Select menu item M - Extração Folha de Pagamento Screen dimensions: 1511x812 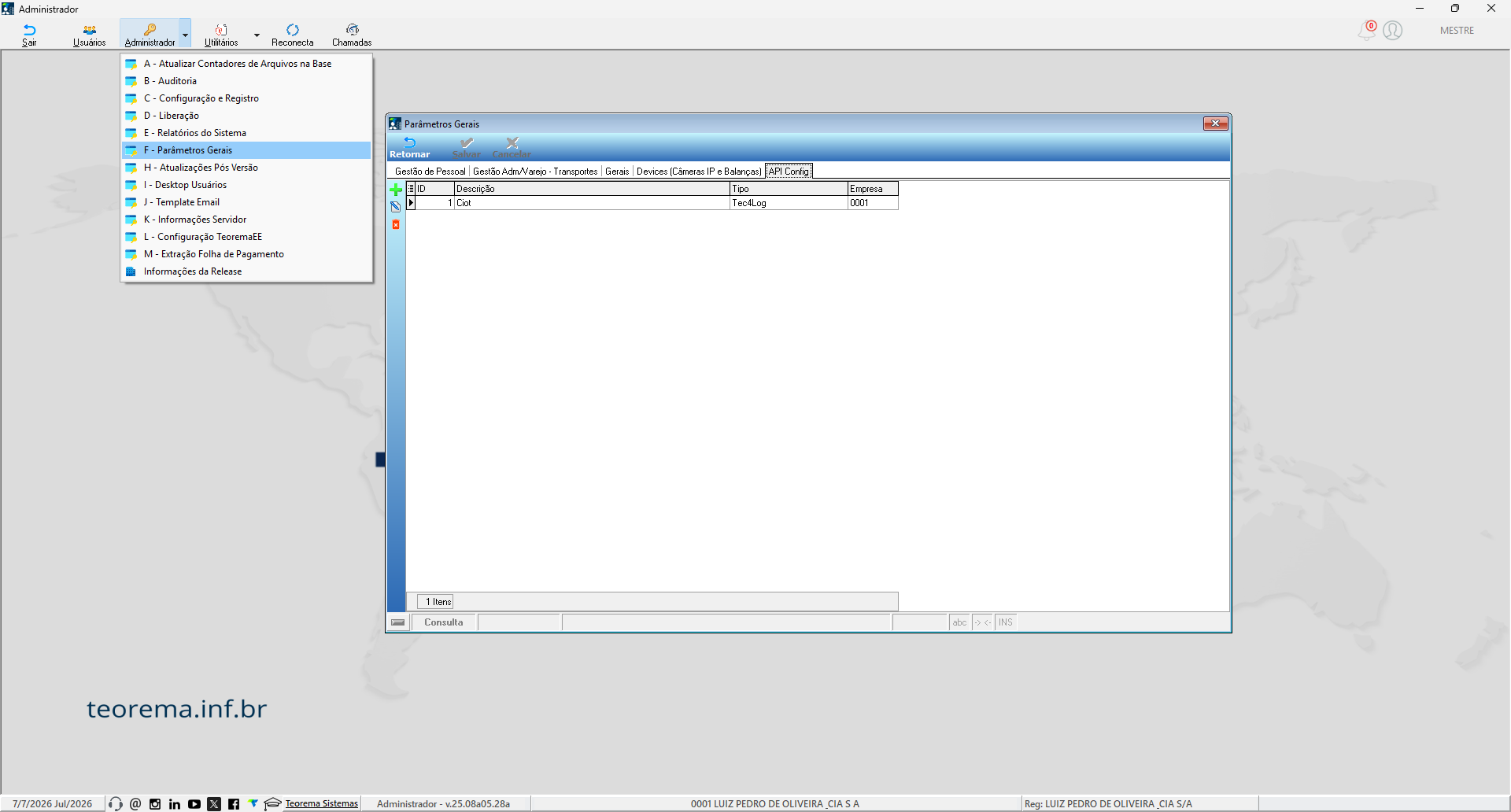click(x=246, y=254)
